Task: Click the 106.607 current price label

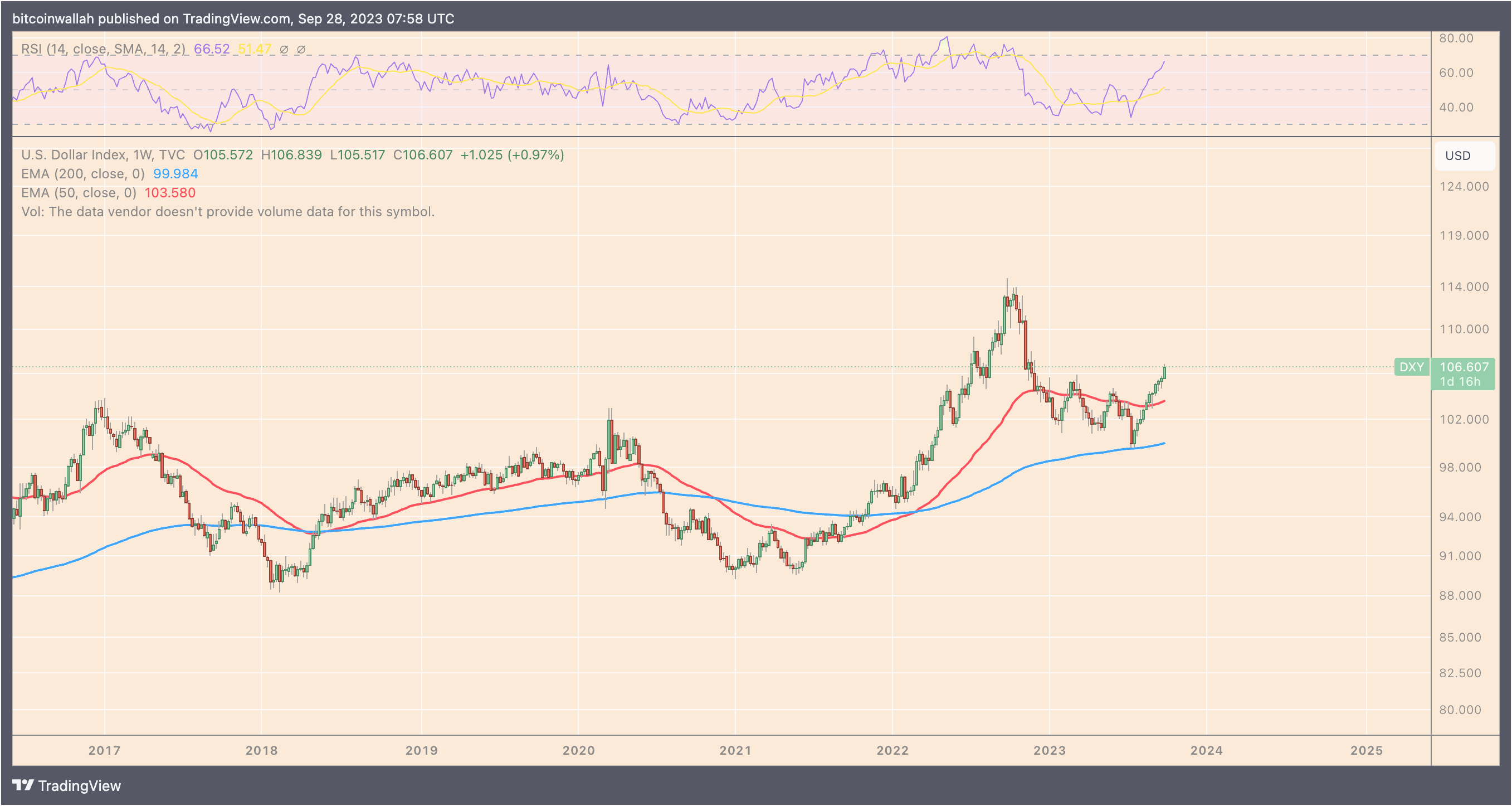Action: [1464, 367]
